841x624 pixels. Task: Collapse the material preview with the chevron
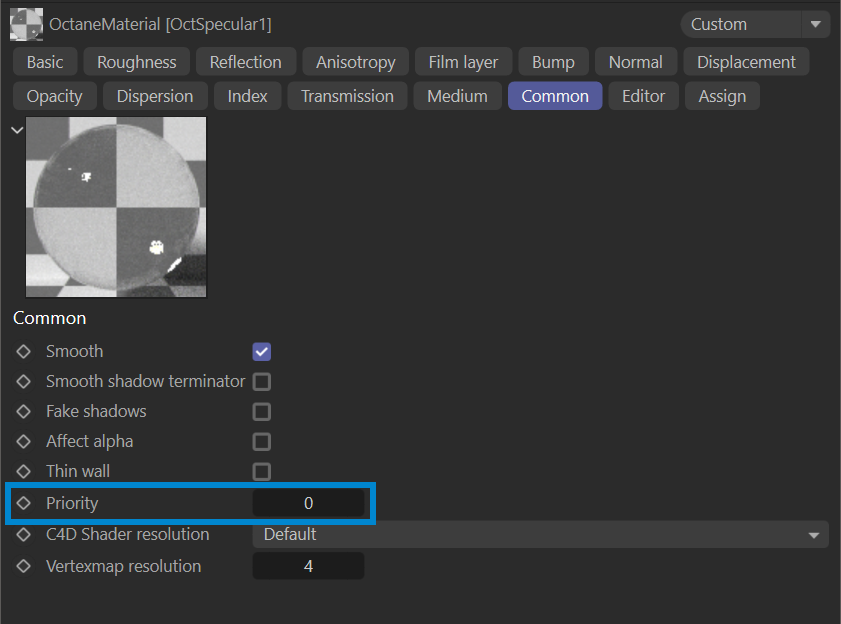(16, 129)
